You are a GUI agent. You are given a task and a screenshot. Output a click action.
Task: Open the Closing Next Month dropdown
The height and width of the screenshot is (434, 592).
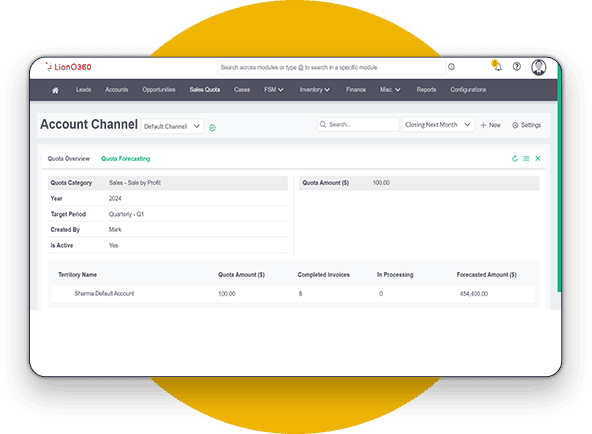438,125
